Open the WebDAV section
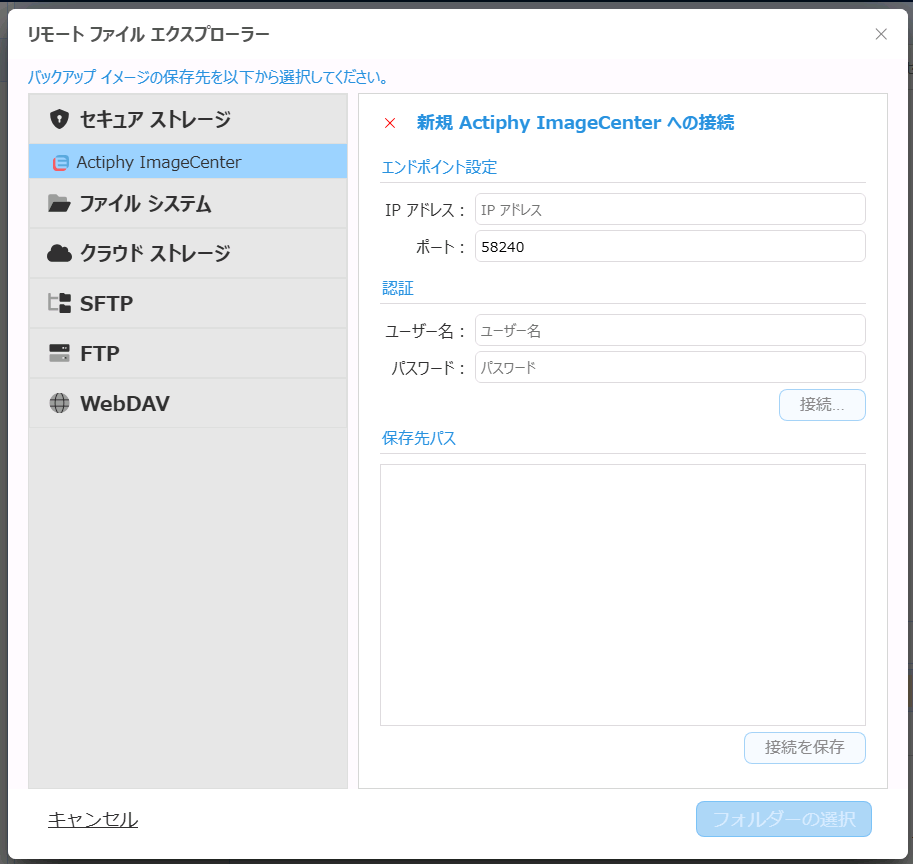Screen dimensions: 913x864 pyautogui.click(x=125, y=404)
